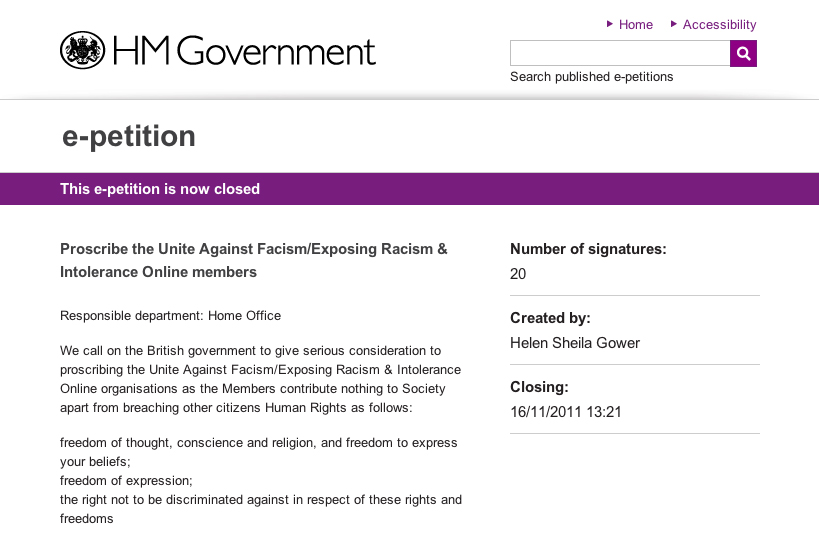Click the "Number of signatures" label
Screen dimensions: 819x554
(588, 249)
